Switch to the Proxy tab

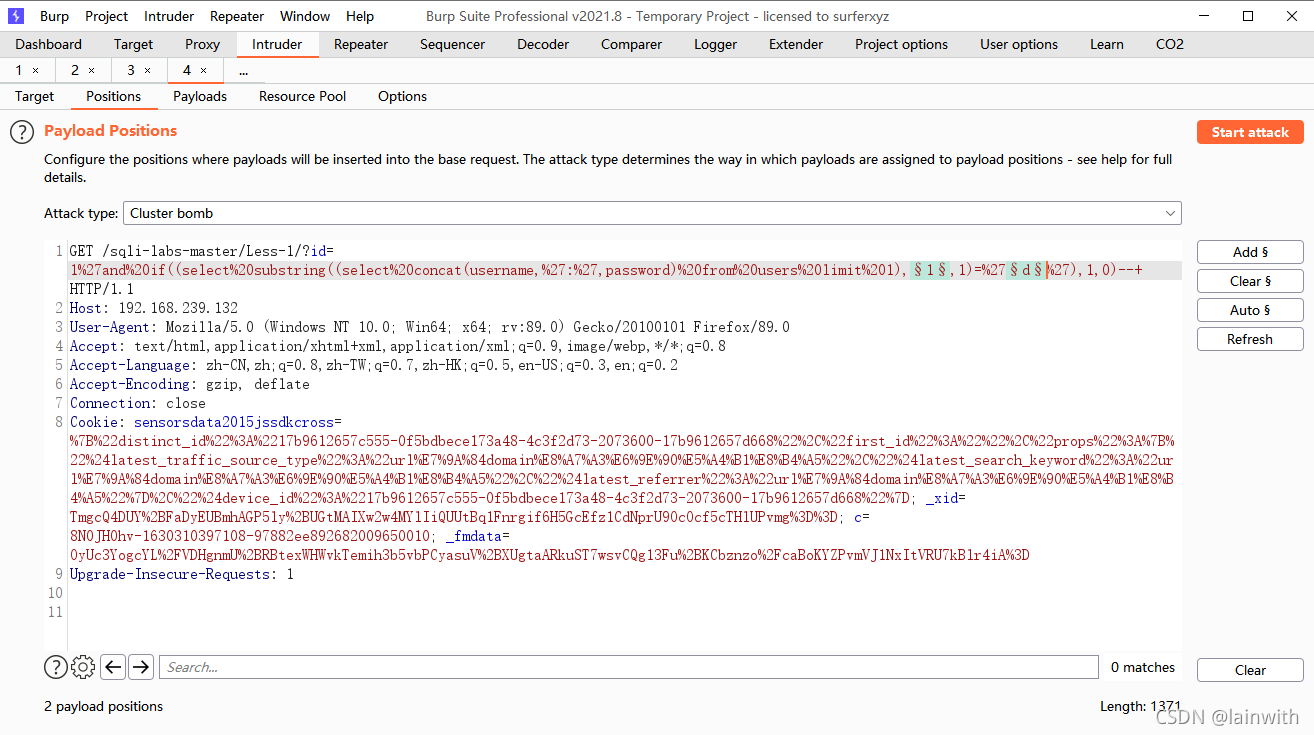202,44
